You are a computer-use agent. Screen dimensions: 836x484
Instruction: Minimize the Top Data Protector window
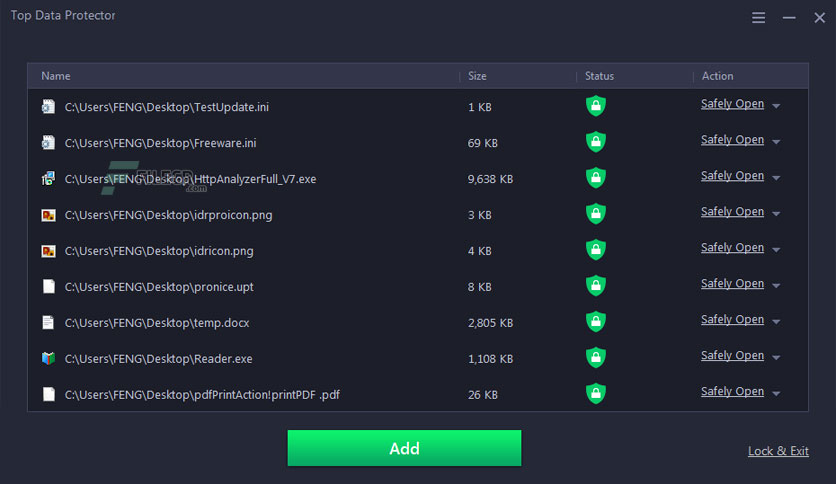[789, 18]
